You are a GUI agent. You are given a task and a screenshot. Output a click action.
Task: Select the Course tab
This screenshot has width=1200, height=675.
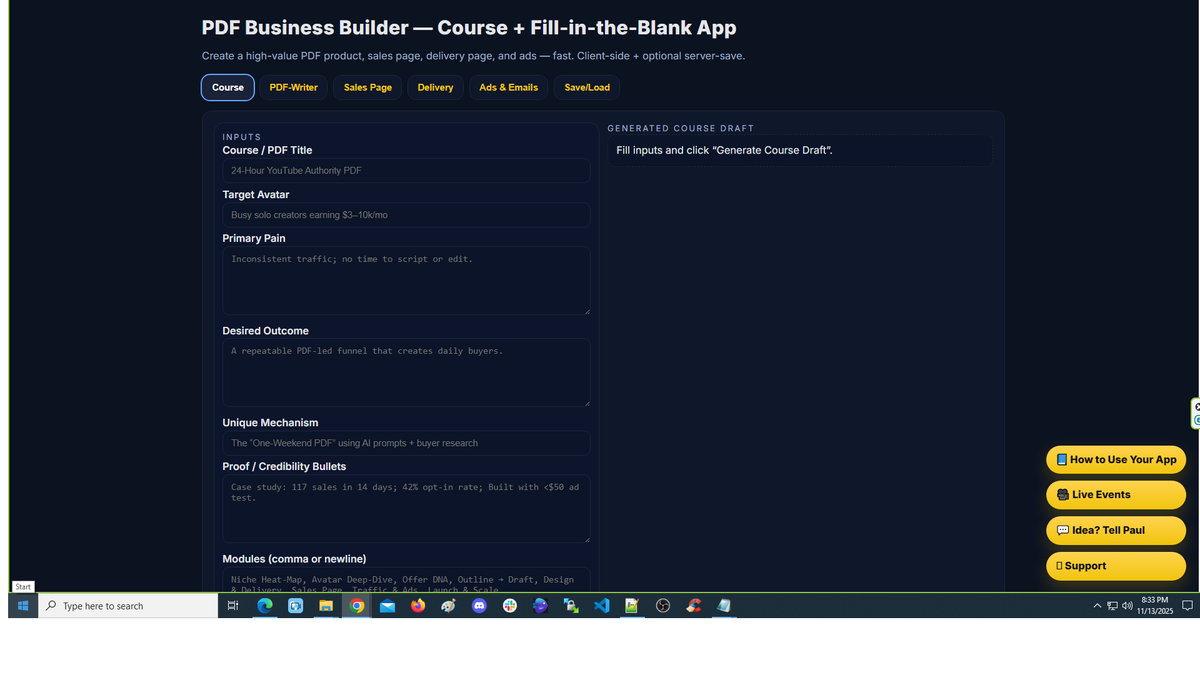click(x=228, y=87)
